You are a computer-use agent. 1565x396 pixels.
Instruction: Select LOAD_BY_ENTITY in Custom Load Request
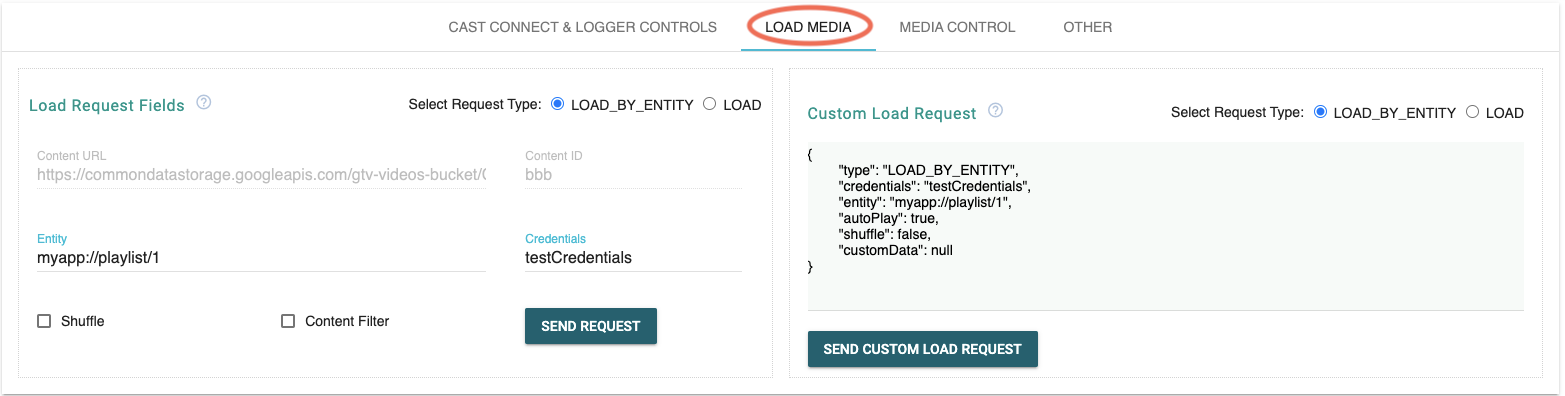point(1320,112)
